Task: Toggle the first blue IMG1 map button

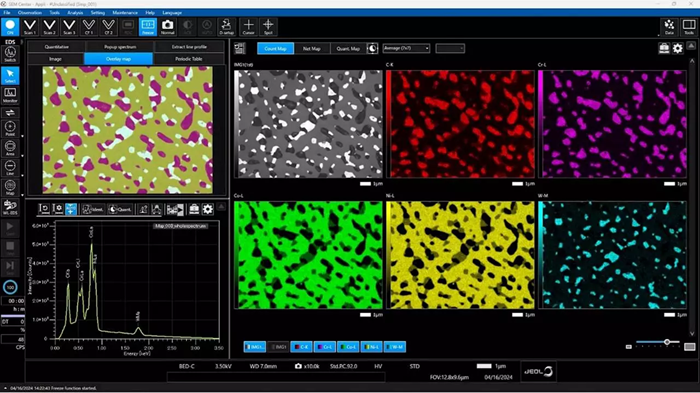Action: click(x=255, y=347)
